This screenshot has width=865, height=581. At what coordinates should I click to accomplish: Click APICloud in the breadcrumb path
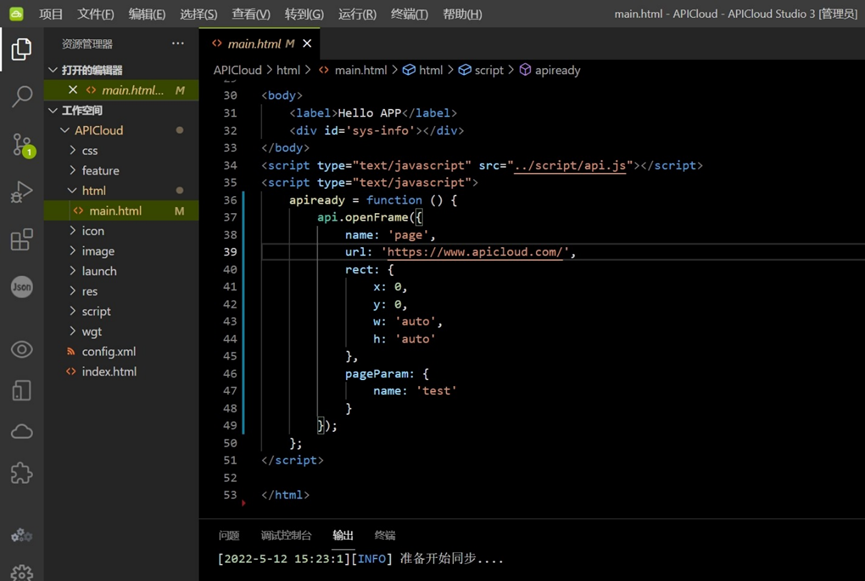pyautogui.click(x=237, y=70)
